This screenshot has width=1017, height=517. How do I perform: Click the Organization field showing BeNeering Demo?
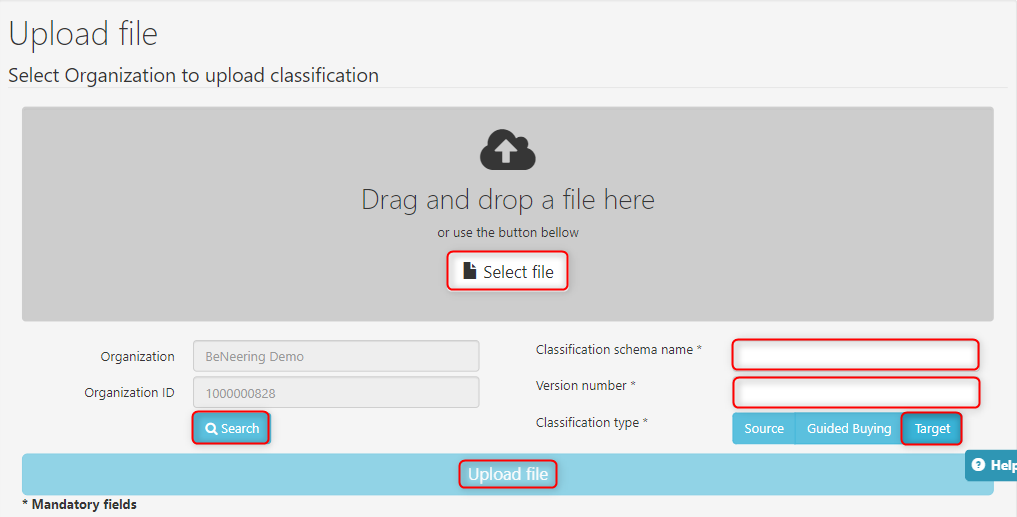click(x=336, y=356)
